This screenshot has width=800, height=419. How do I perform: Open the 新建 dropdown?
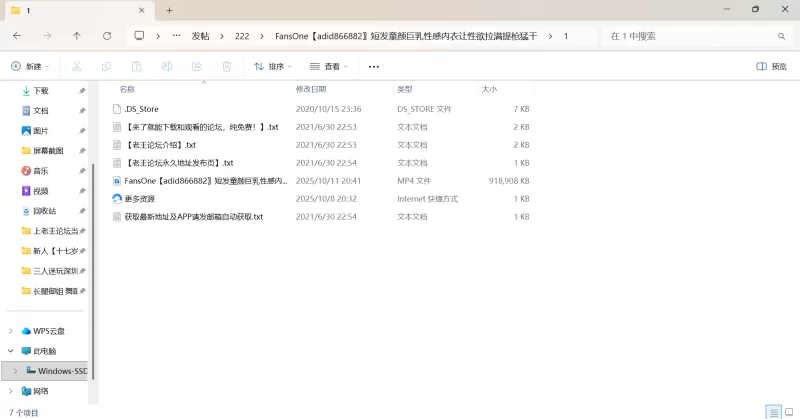31,66
